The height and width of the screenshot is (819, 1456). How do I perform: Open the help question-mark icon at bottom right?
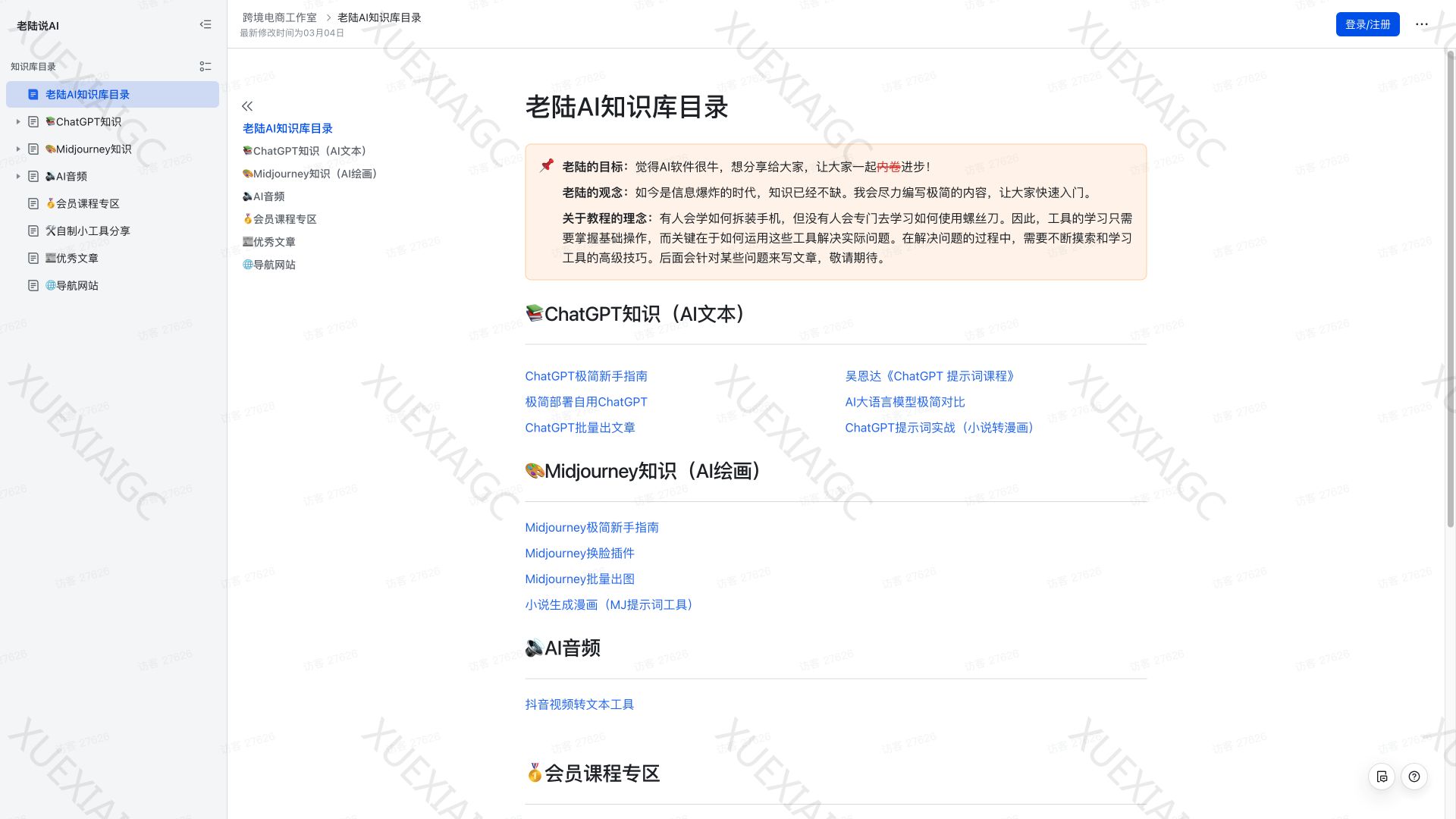click(x=1415, y=777)
